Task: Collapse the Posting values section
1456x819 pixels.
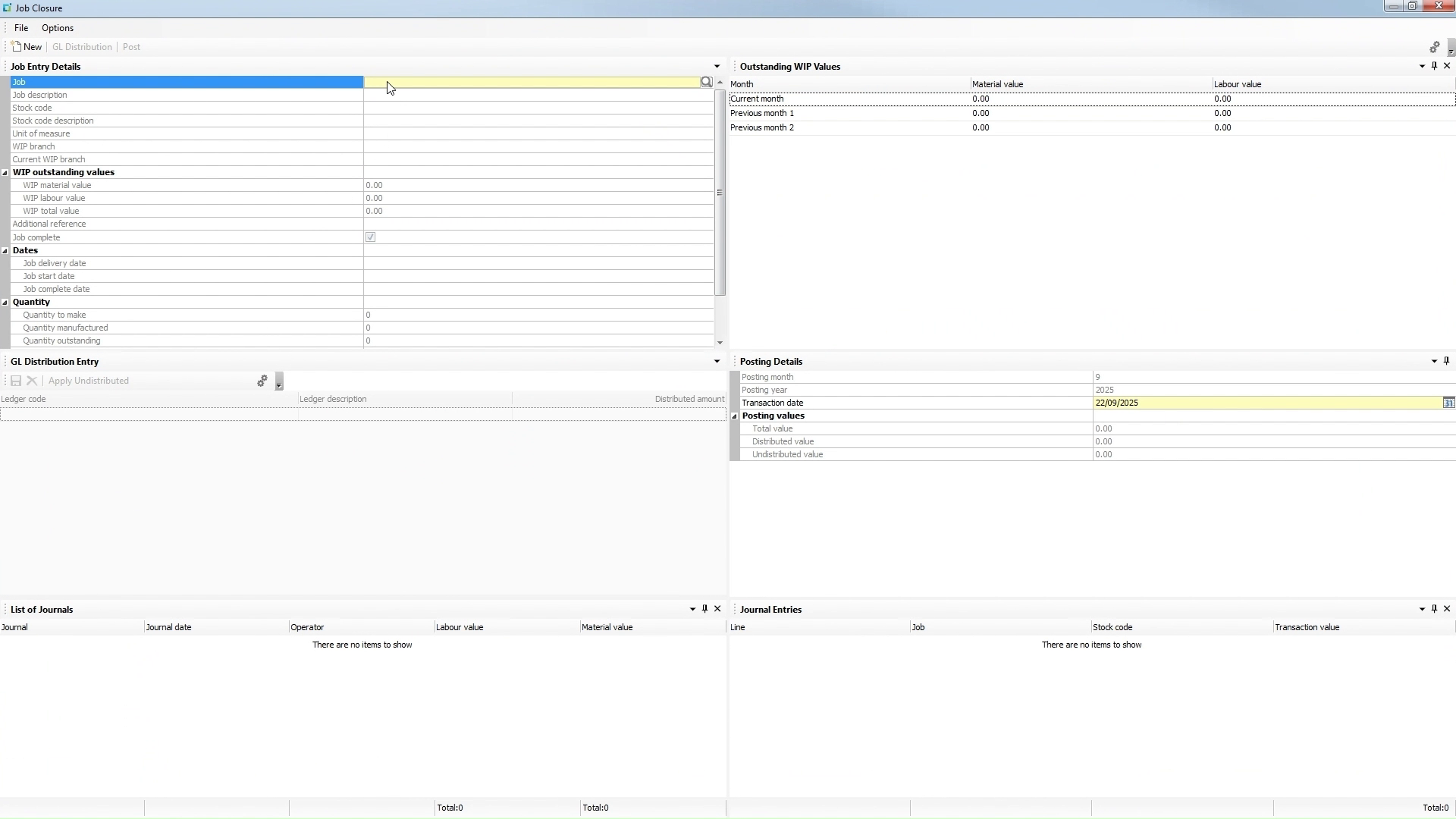Action: [735, 416]
